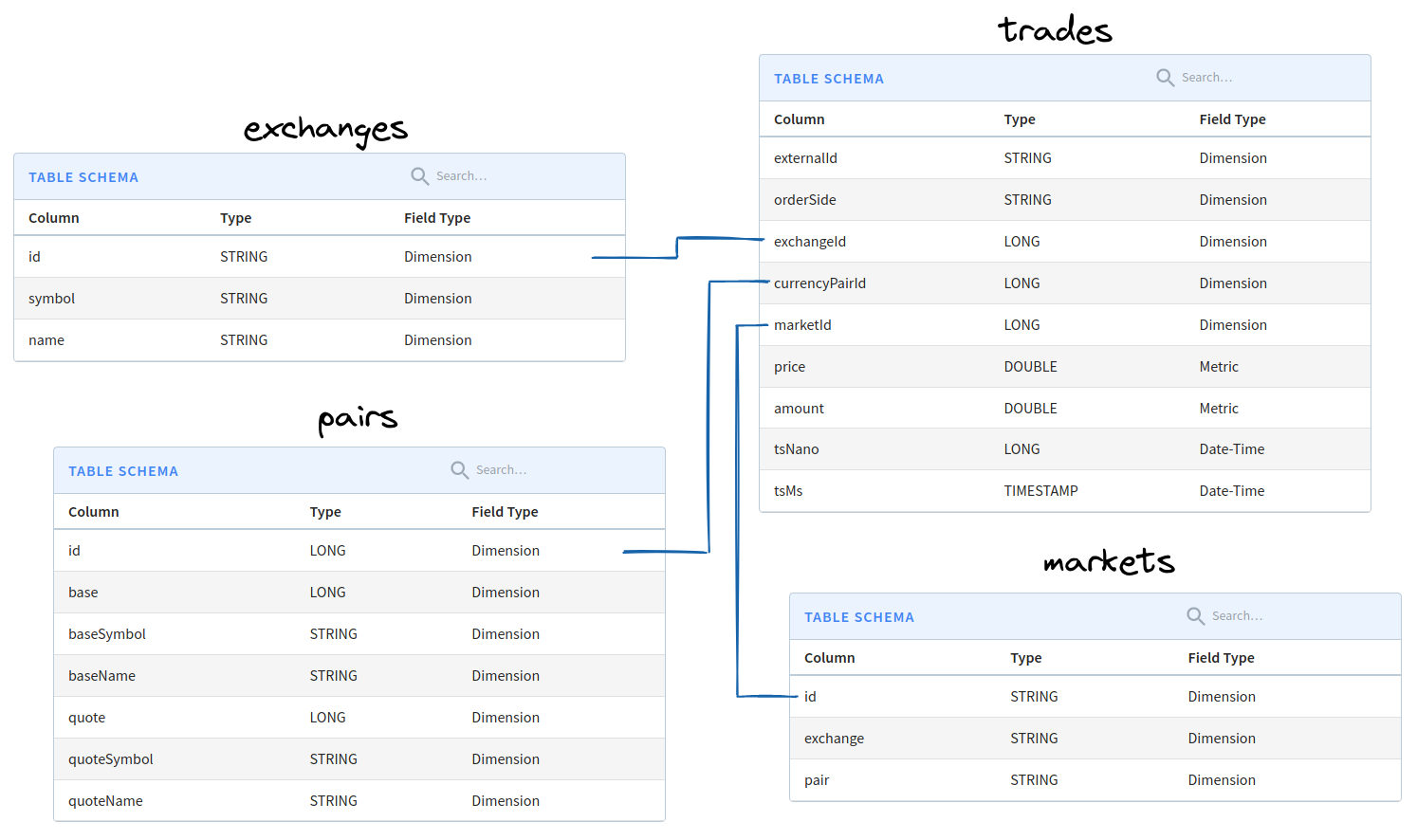Image resolution: width=1417 pixels, height=840 pixels.
Task: Select the amount cell in trades
Action: coord(799,409)
